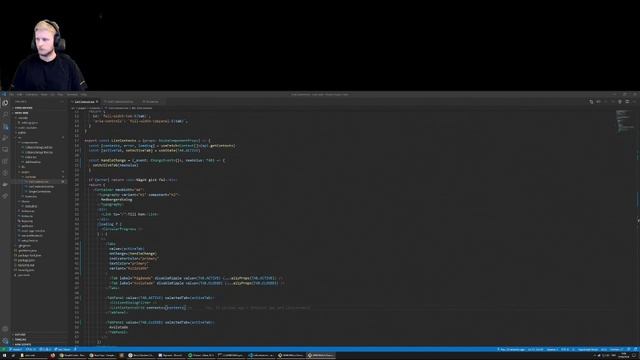Open Explorer panel more actions ellipsis
Image resolution: width=640 pixels, height=360 pixels.
(x=62, y=102)
